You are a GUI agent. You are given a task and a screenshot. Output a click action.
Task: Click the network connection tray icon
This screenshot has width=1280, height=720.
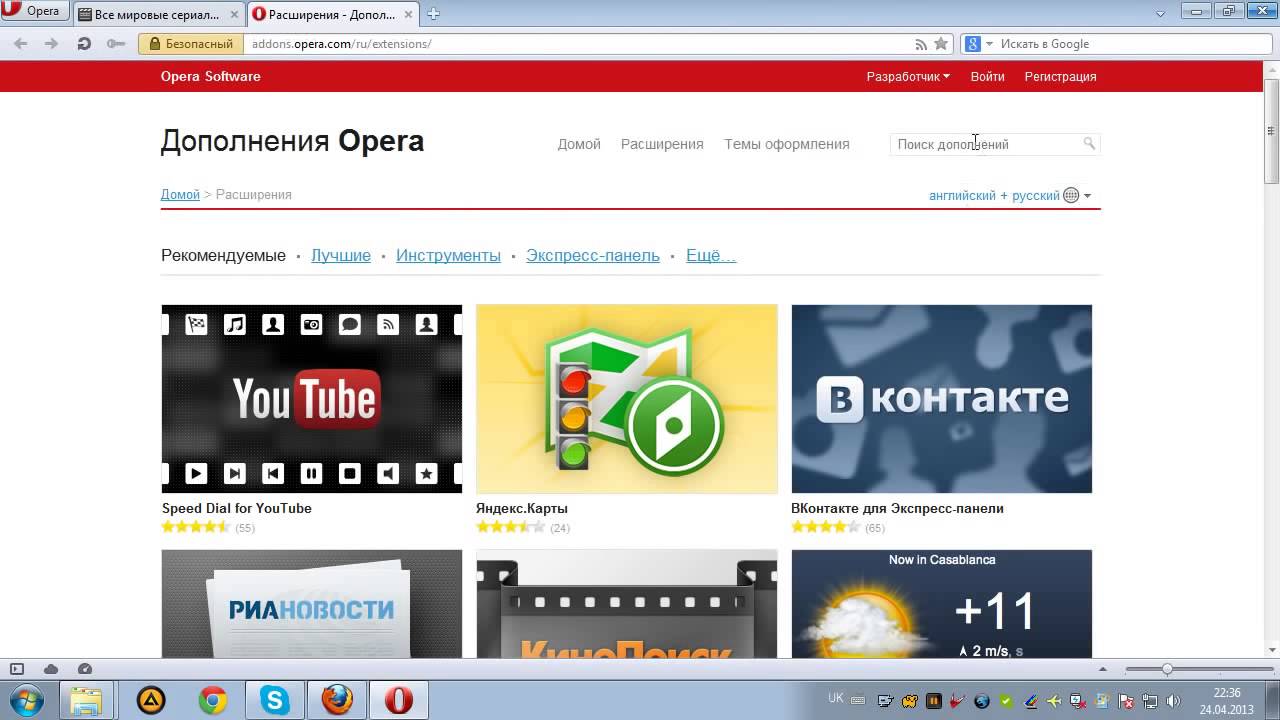1149,701
